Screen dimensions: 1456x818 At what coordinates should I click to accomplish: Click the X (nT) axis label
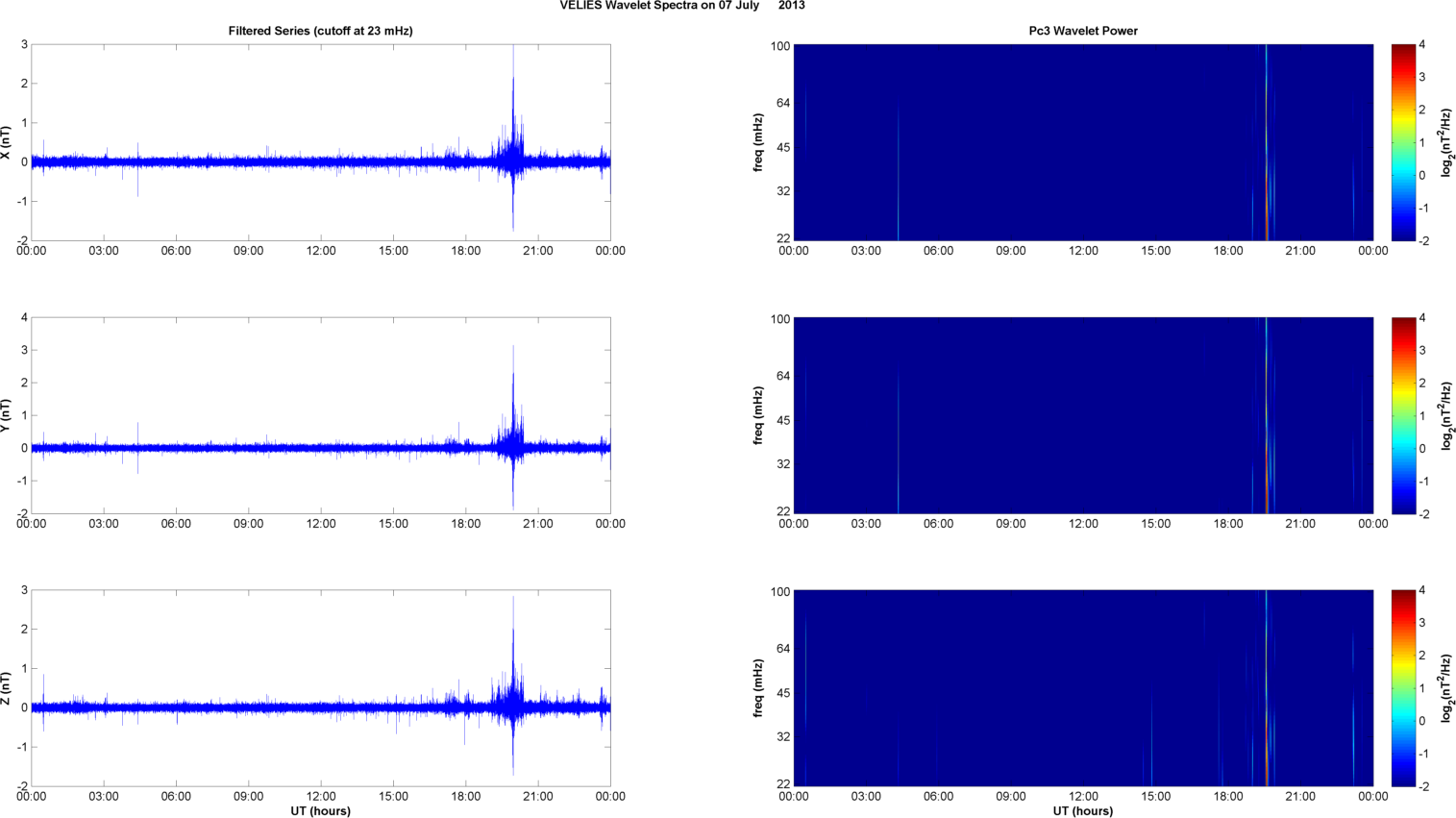(6, 142)
